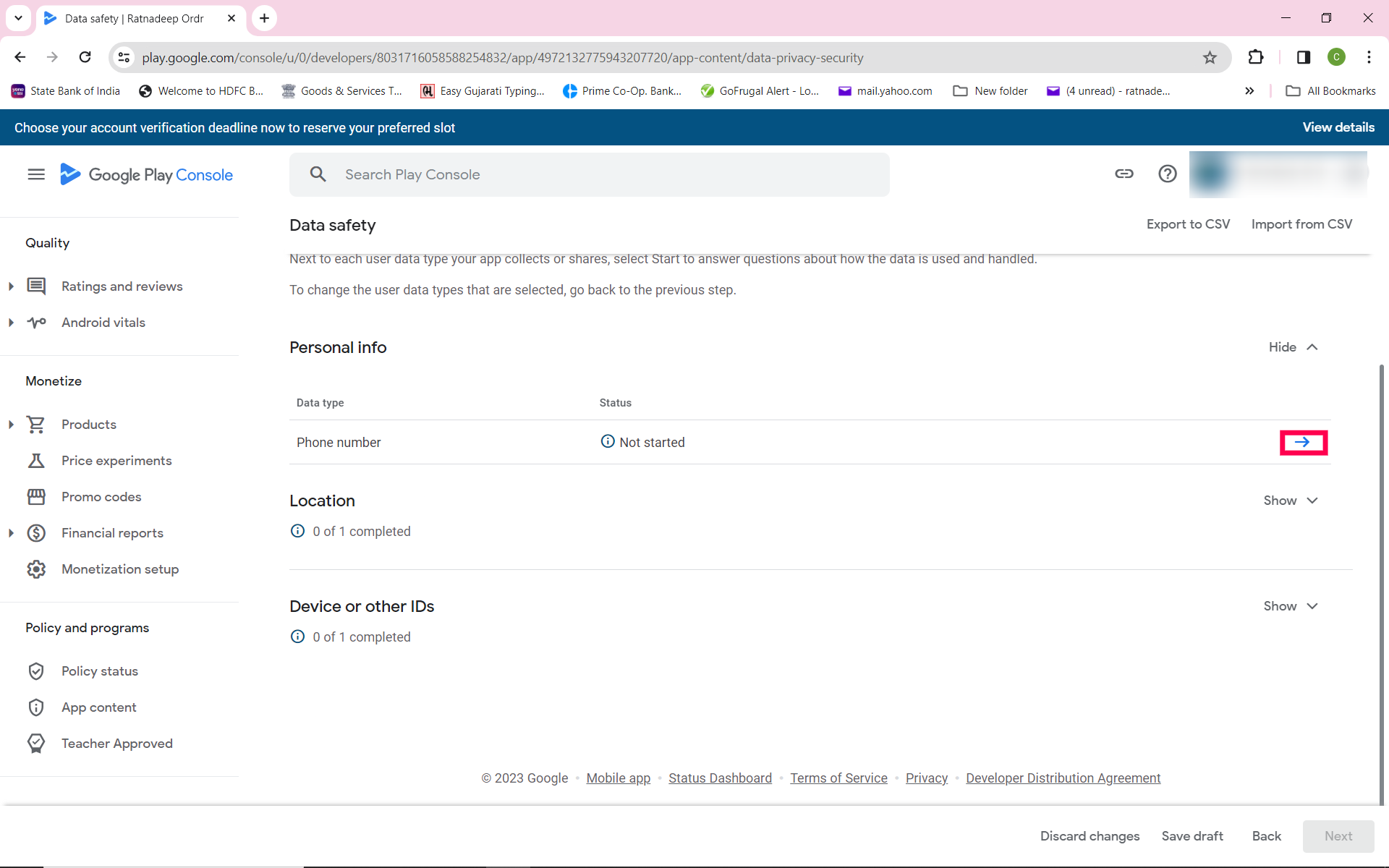The height and width of the screenshot is (868, 1389).
Task: Expand Device or other IDs section
Action: [x=1291, y=606]
